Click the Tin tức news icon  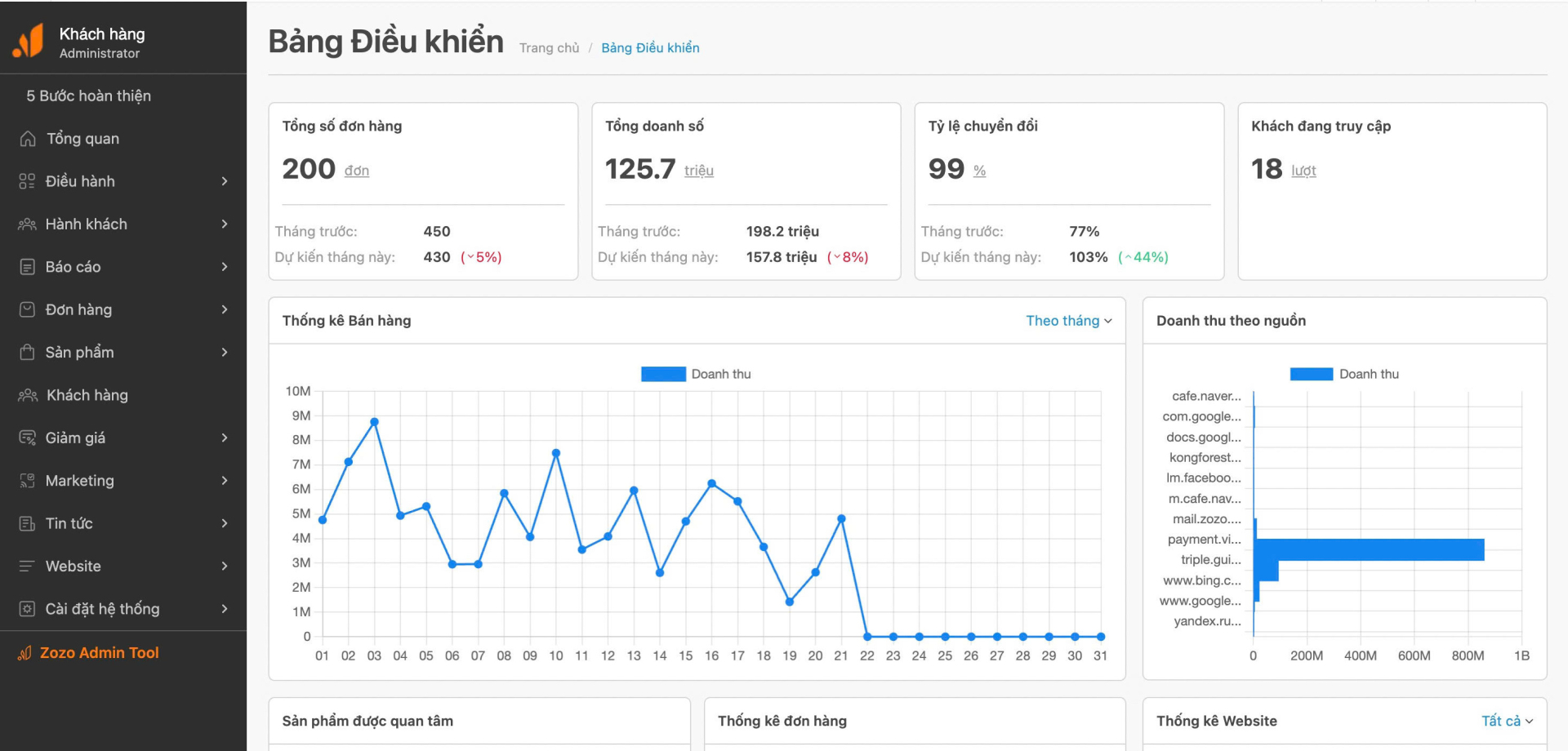coord(27,523)
